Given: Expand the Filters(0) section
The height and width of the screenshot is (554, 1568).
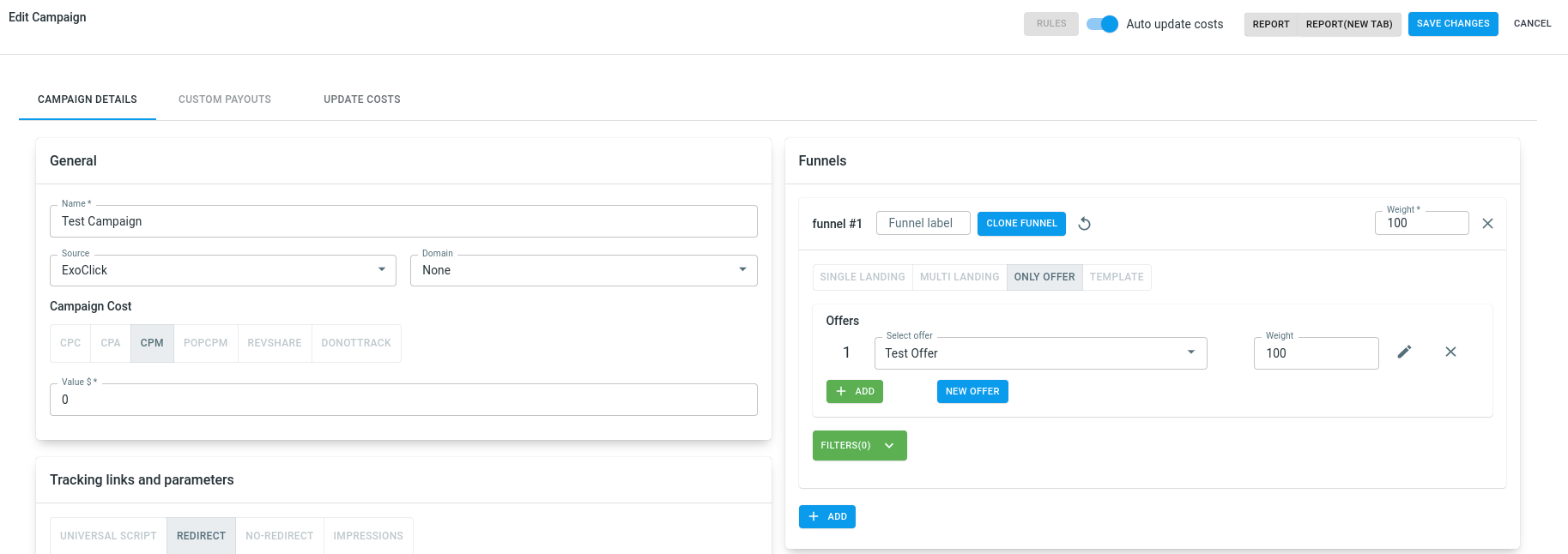Looking at the screenshot, I should tap(859, 446).
